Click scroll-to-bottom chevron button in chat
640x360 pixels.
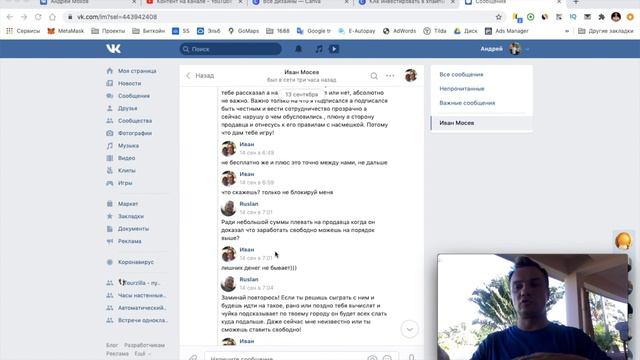pyautogui.click(x=409, y=329)
